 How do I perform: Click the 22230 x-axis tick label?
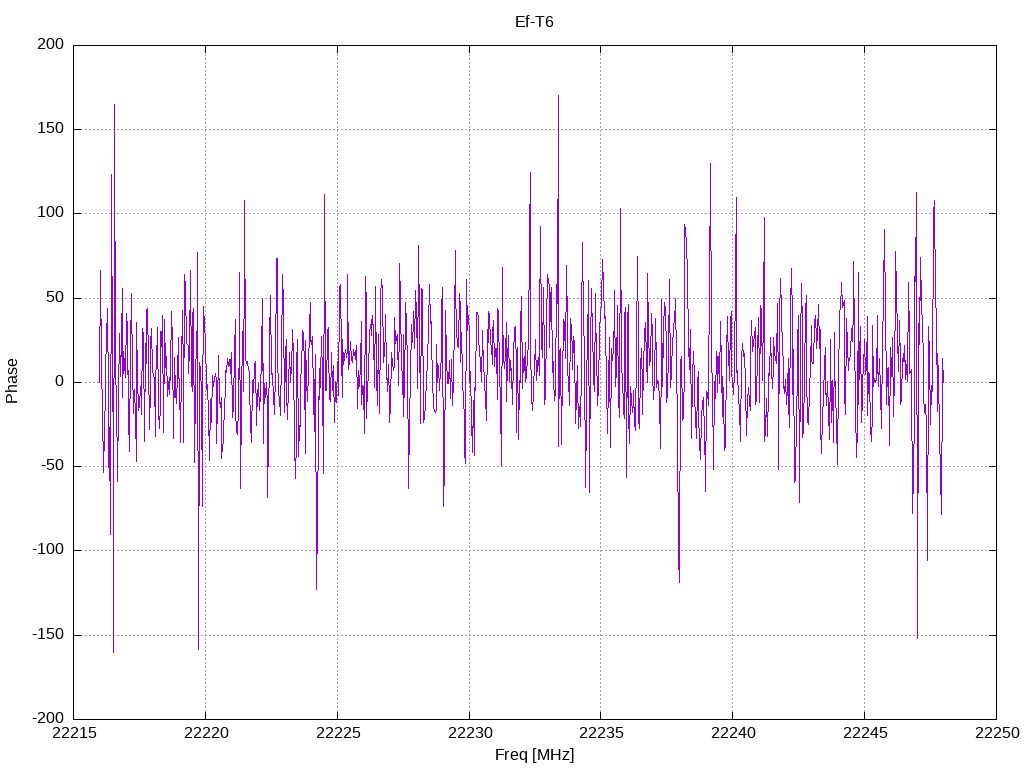point(470,733)
